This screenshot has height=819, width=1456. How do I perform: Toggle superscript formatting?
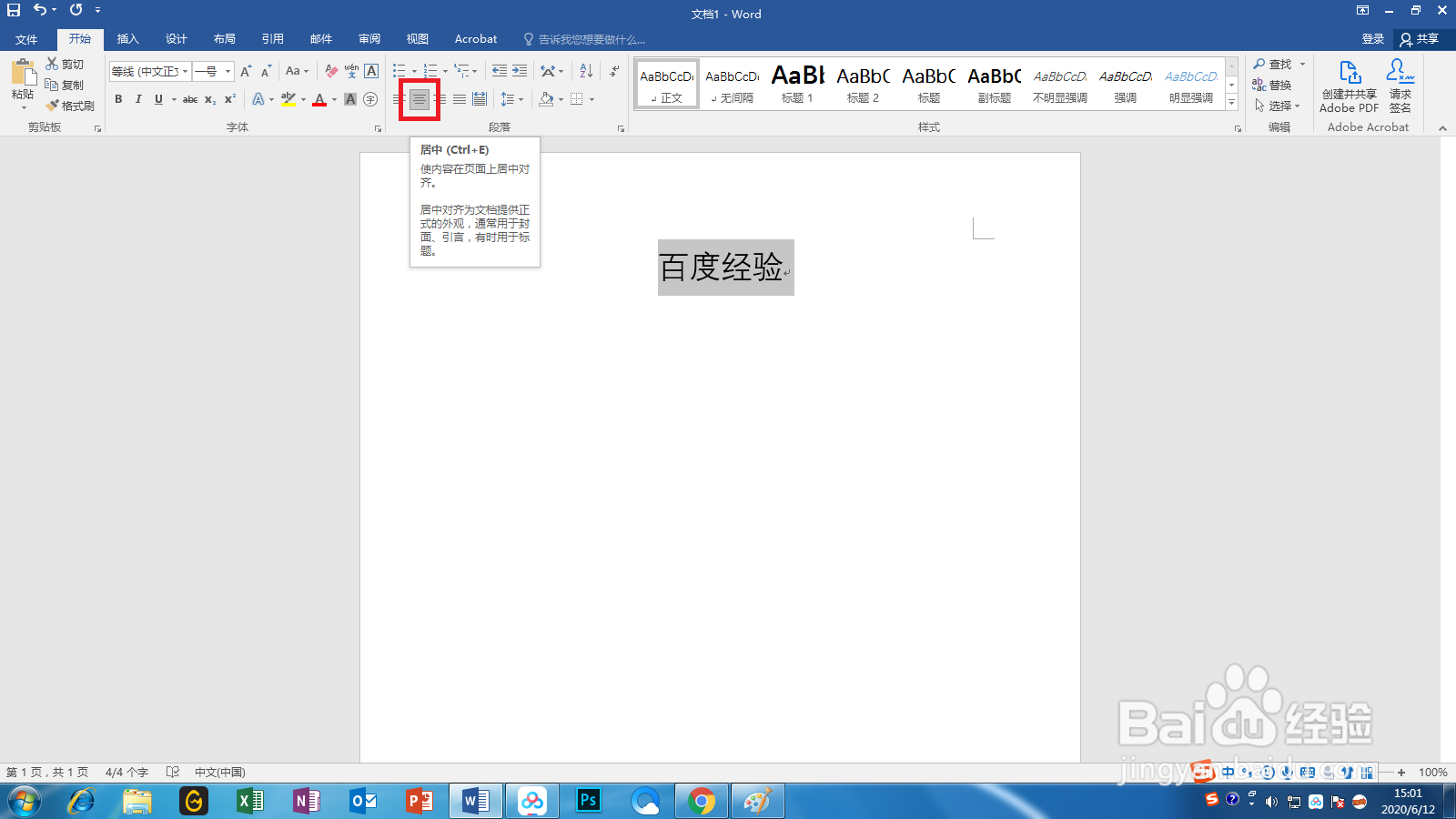230,99
